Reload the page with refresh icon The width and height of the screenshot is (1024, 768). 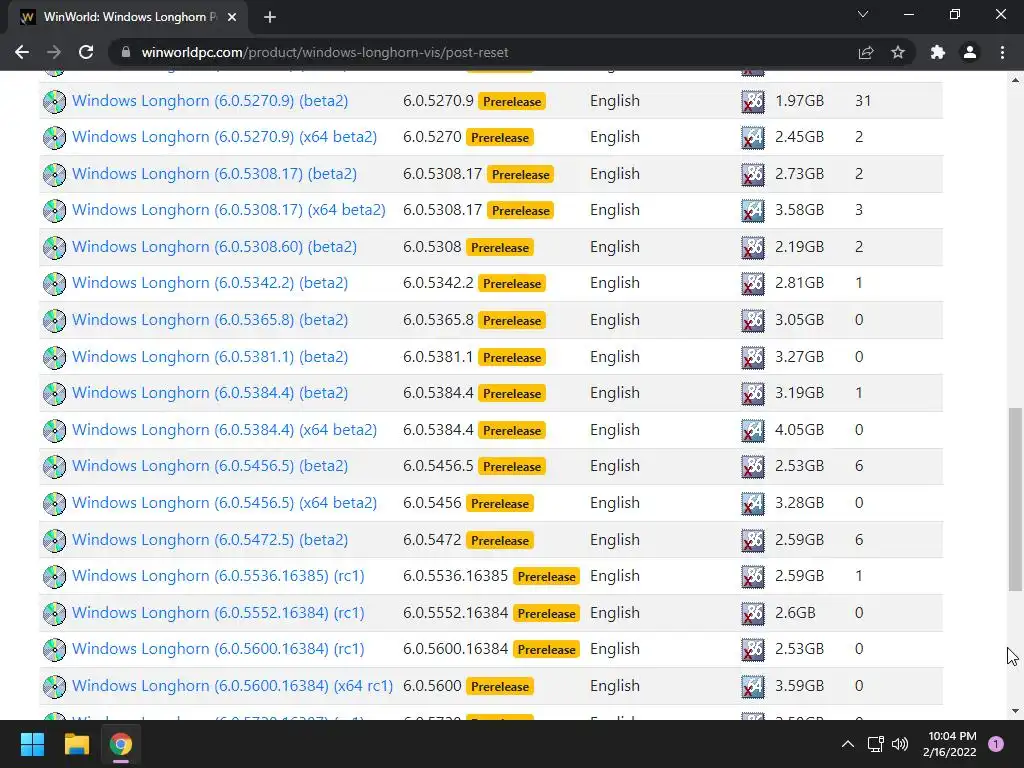point(86,52)
